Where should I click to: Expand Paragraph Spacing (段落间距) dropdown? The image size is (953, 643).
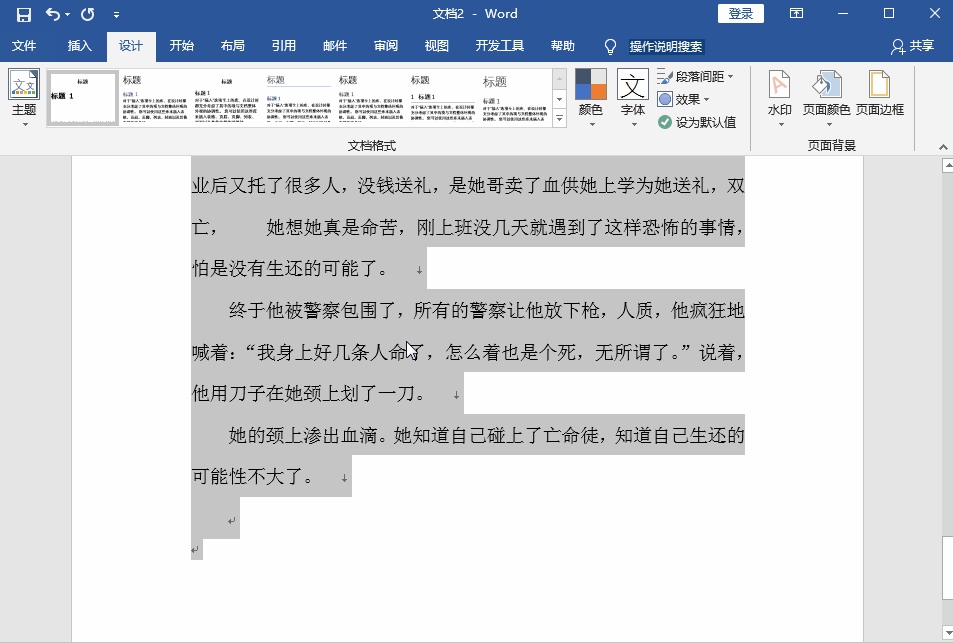(696, 77)
